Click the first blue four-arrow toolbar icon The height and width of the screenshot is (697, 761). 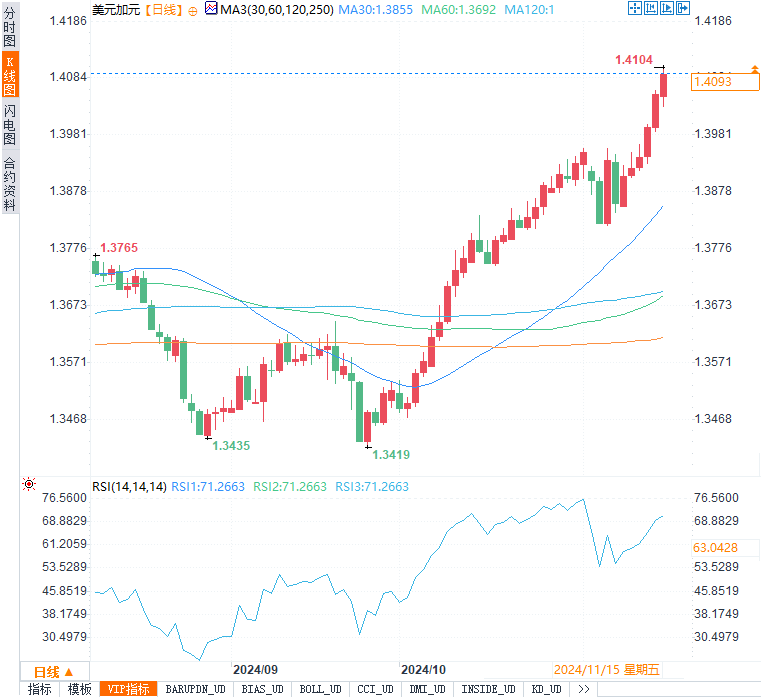(634, 9)
